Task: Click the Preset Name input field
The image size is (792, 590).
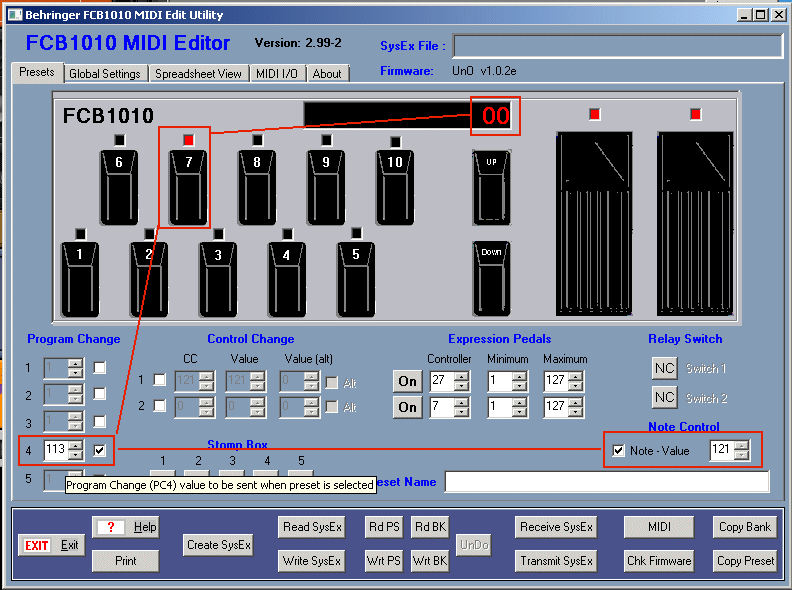Action: pos(607,481)
